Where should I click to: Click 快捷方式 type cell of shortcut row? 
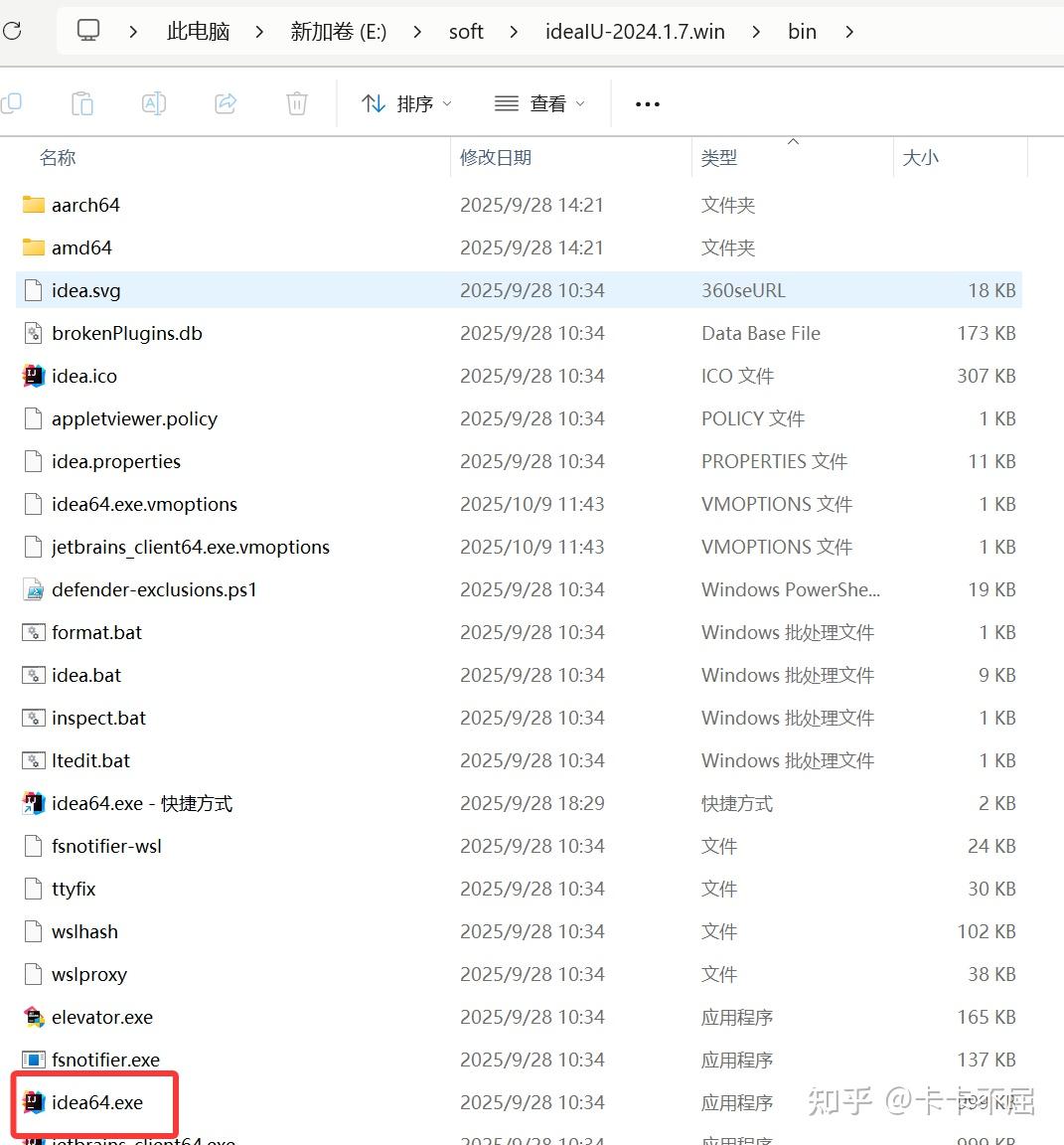[x=737, y=803]
